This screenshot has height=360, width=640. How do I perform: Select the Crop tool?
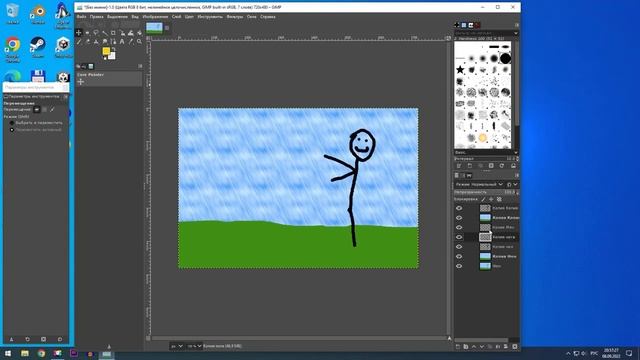(113, 33)
